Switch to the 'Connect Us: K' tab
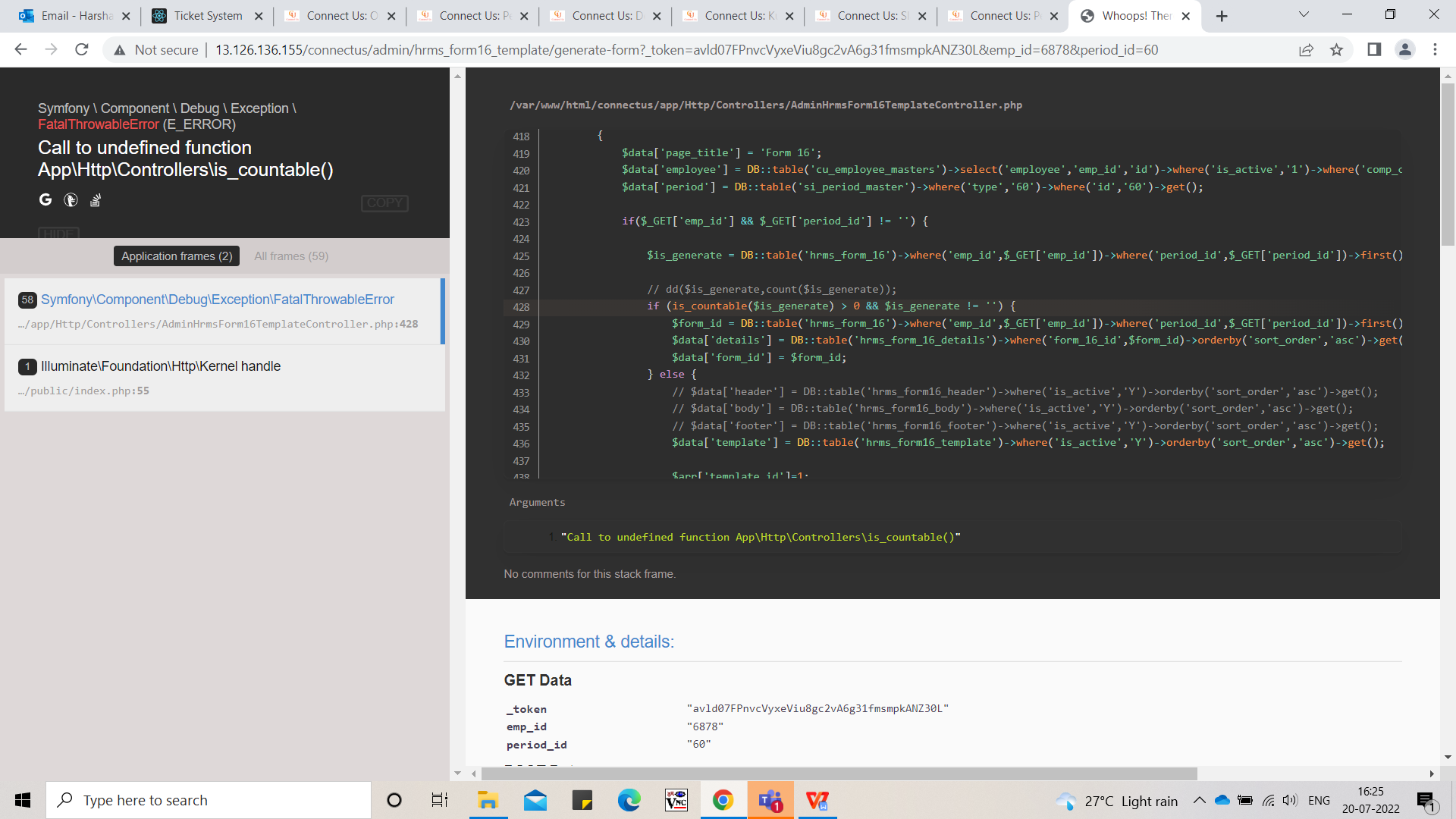This screenshot has width=1456, height=819. click(732, 16)
